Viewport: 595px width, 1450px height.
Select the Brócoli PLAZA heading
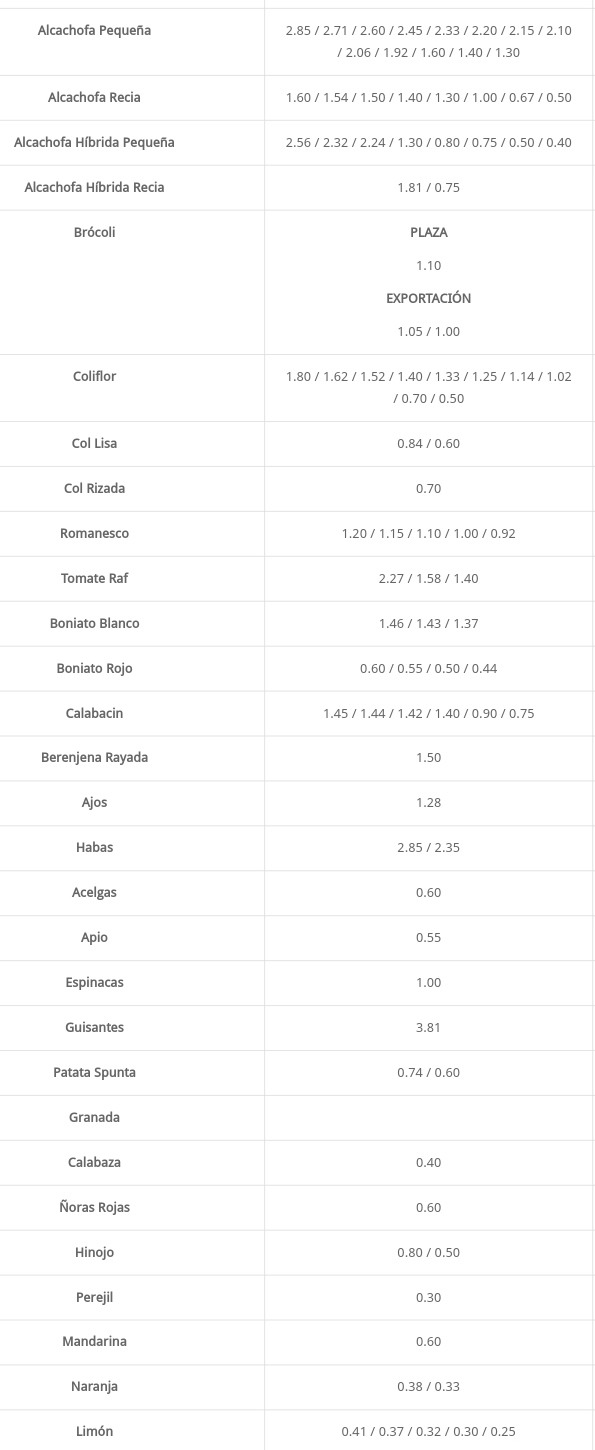coord(428,232)
